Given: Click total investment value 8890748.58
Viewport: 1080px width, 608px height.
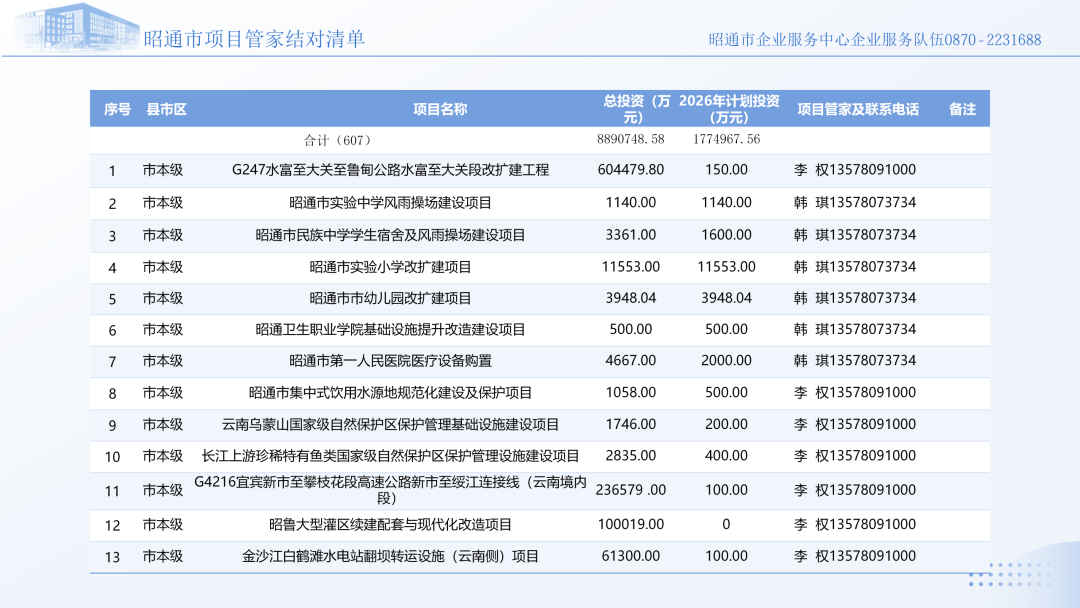Looking at the screenshot, I should click(631, 139).
